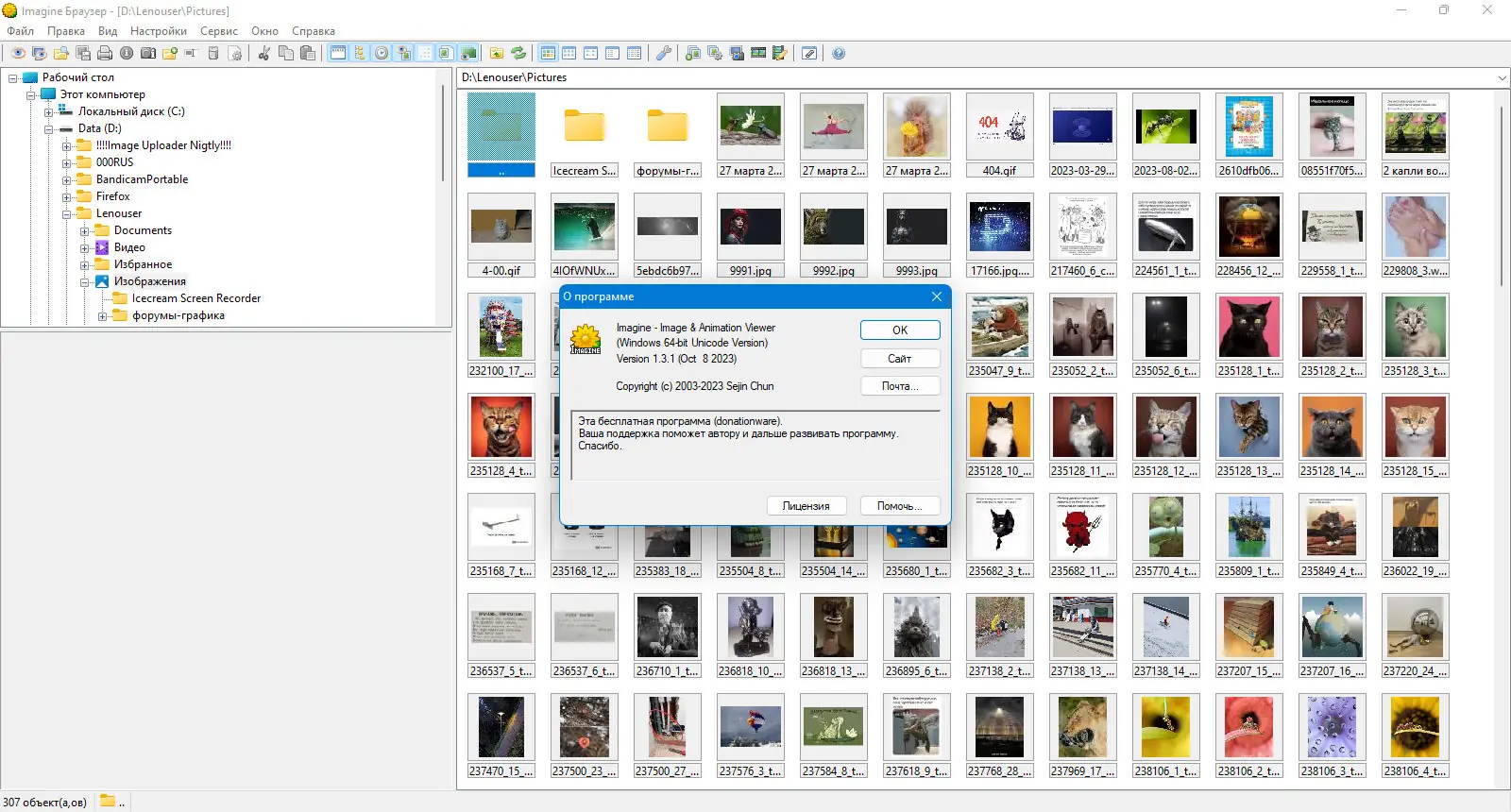Open the path dropdown arrow at D:\Lenouser\Pictures
1511x812 pixels.
click(x=1502, y=77)
